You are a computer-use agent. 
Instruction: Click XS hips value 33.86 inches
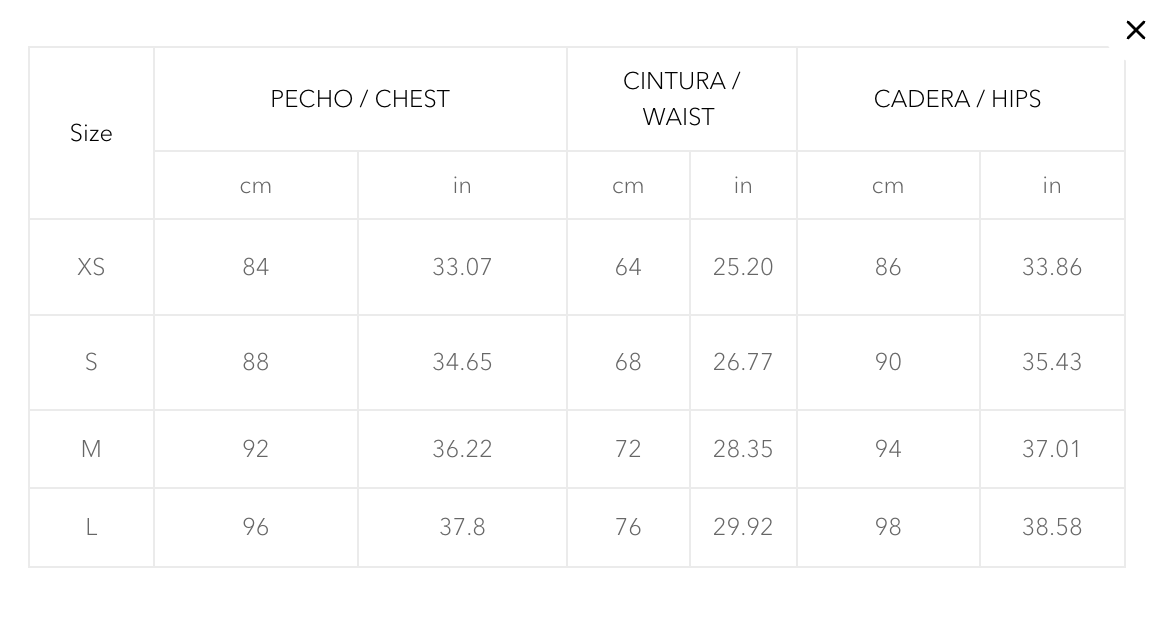coord(1052,267)
